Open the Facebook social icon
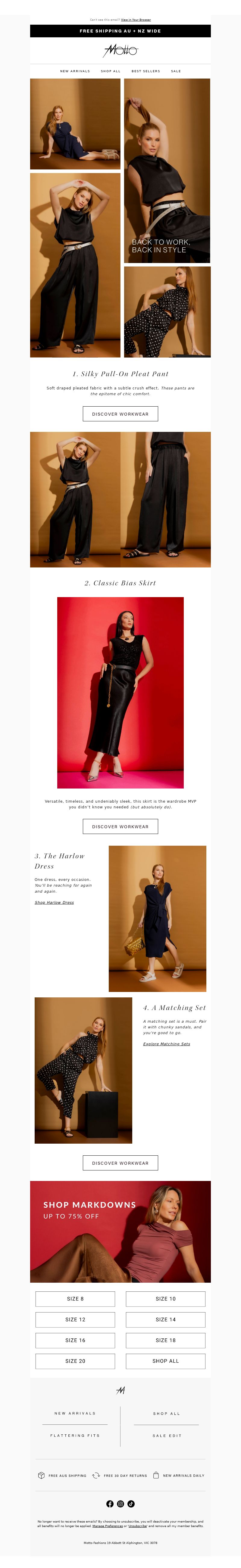Image resolution: width=241 pixels, height=1568 pixels. pyautogui.click(x=110, y=1504)
